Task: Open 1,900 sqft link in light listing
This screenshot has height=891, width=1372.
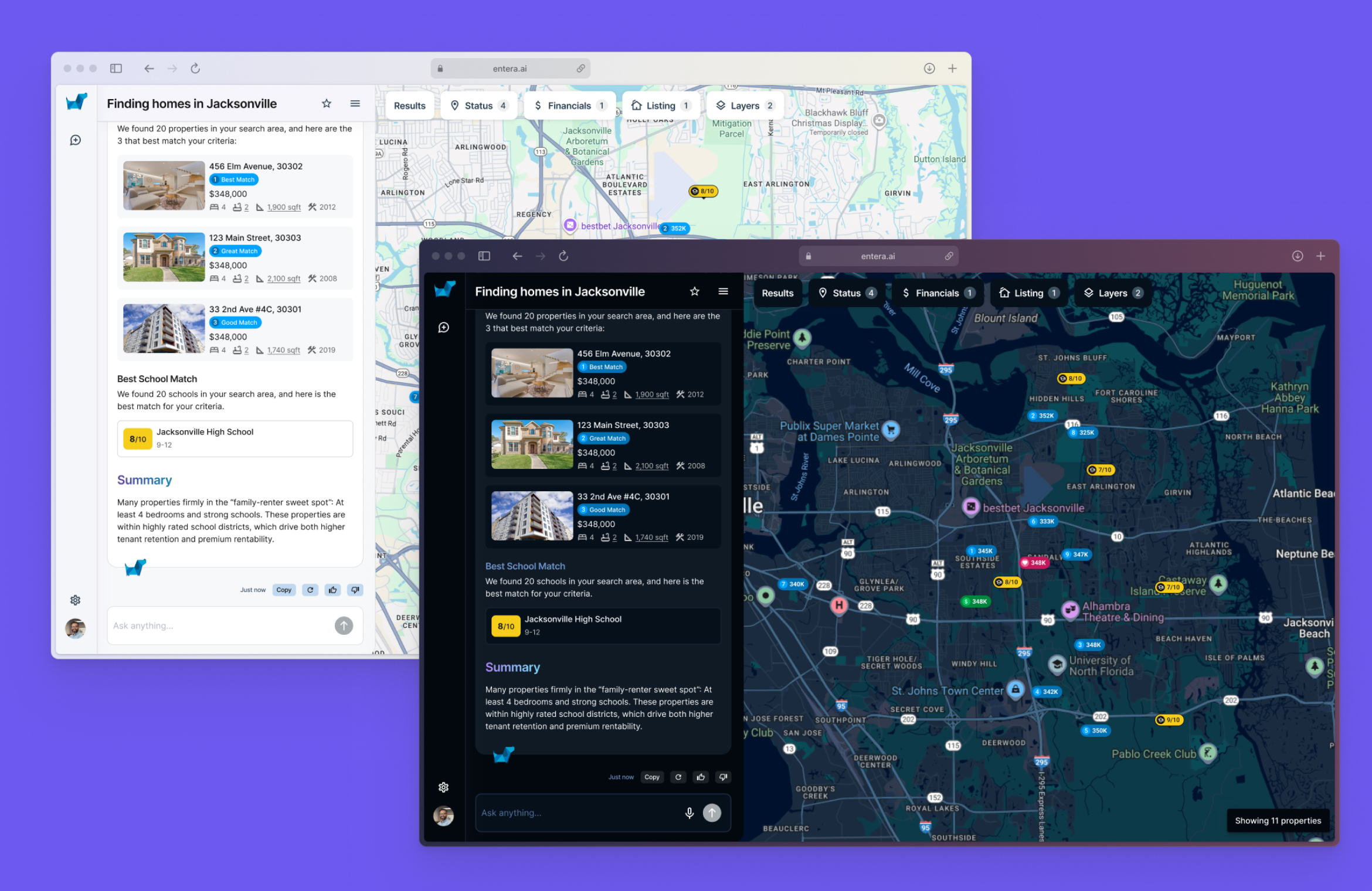Action: [x=284, y=208]
